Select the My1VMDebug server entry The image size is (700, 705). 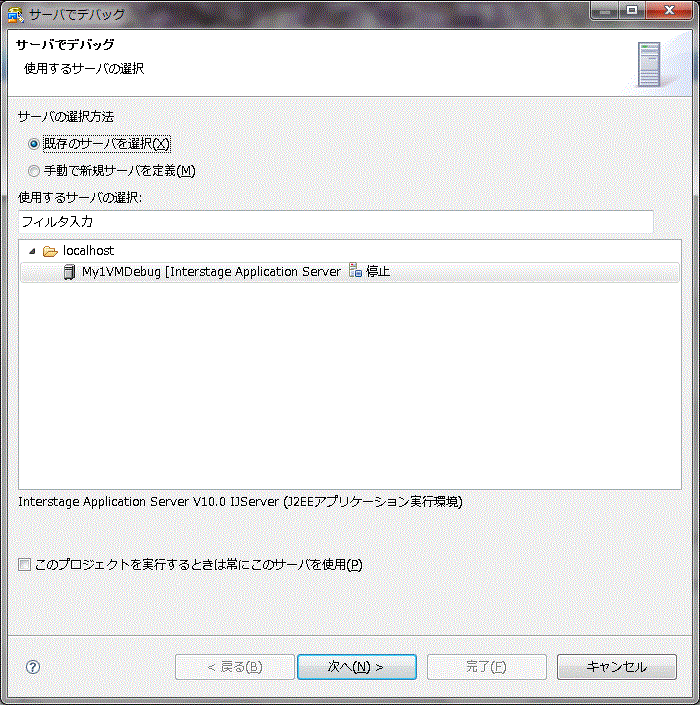(x=350, y=272)
